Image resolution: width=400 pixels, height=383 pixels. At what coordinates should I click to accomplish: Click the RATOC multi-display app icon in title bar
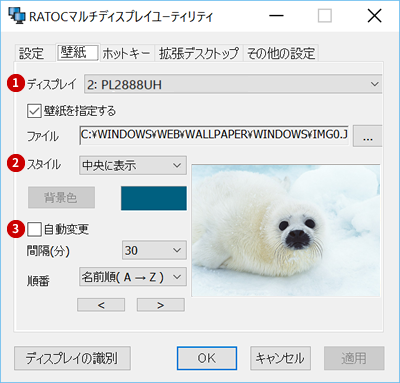click(16, 15)
